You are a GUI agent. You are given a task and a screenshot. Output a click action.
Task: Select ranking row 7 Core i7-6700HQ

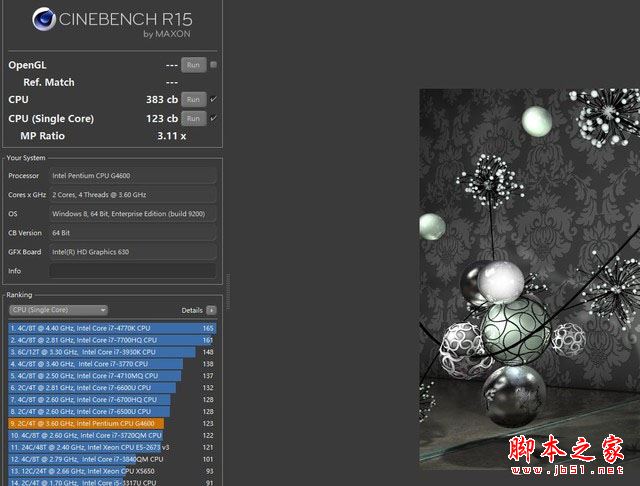pos(112,399)
